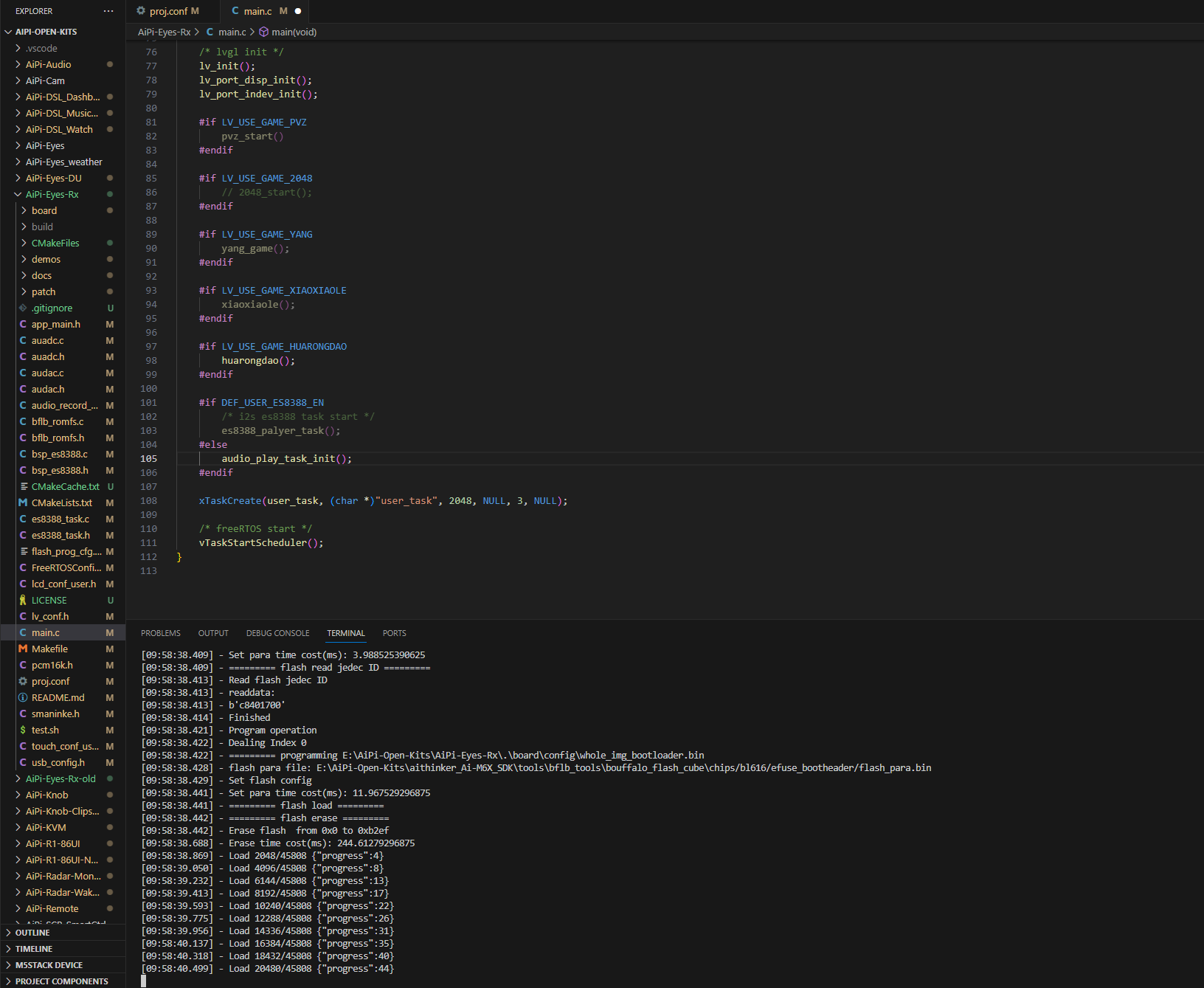Click the M icon beside CMakeLists.txt

pyautogui.click(x=23, y=502)
